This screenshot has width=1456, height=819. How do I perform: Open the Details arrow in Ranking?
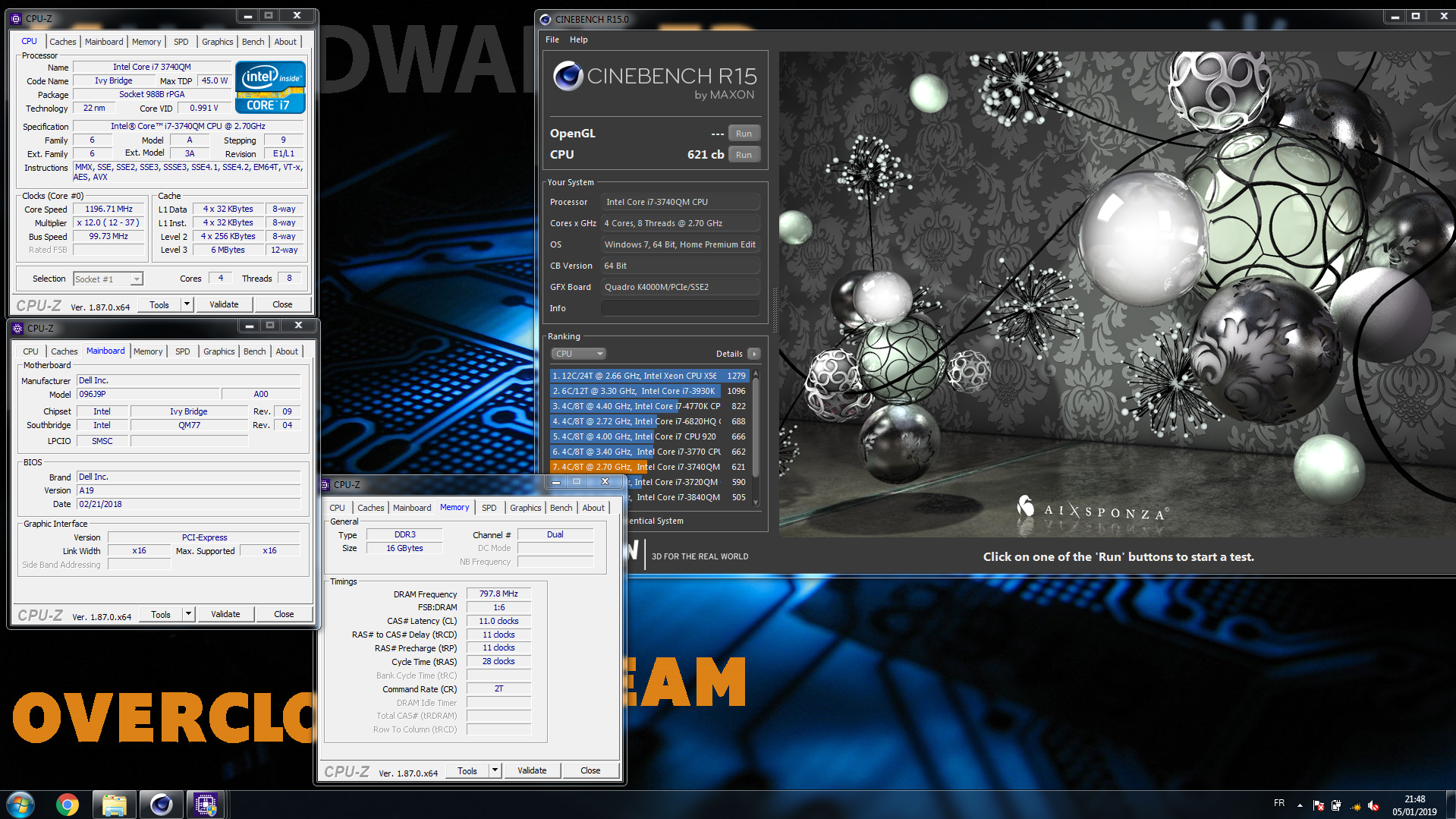click(x=753, y=354)
